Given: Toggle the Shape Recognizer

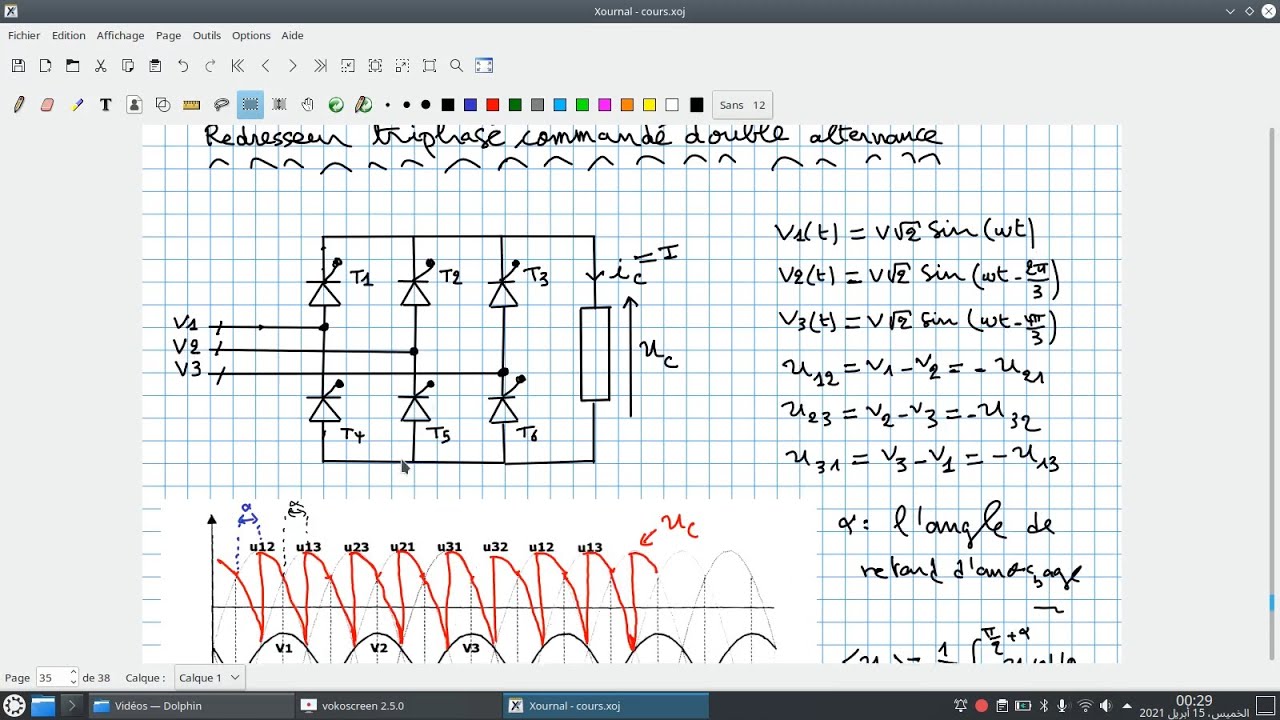Looking at the screenshot, I should click(x=163, y=105).
